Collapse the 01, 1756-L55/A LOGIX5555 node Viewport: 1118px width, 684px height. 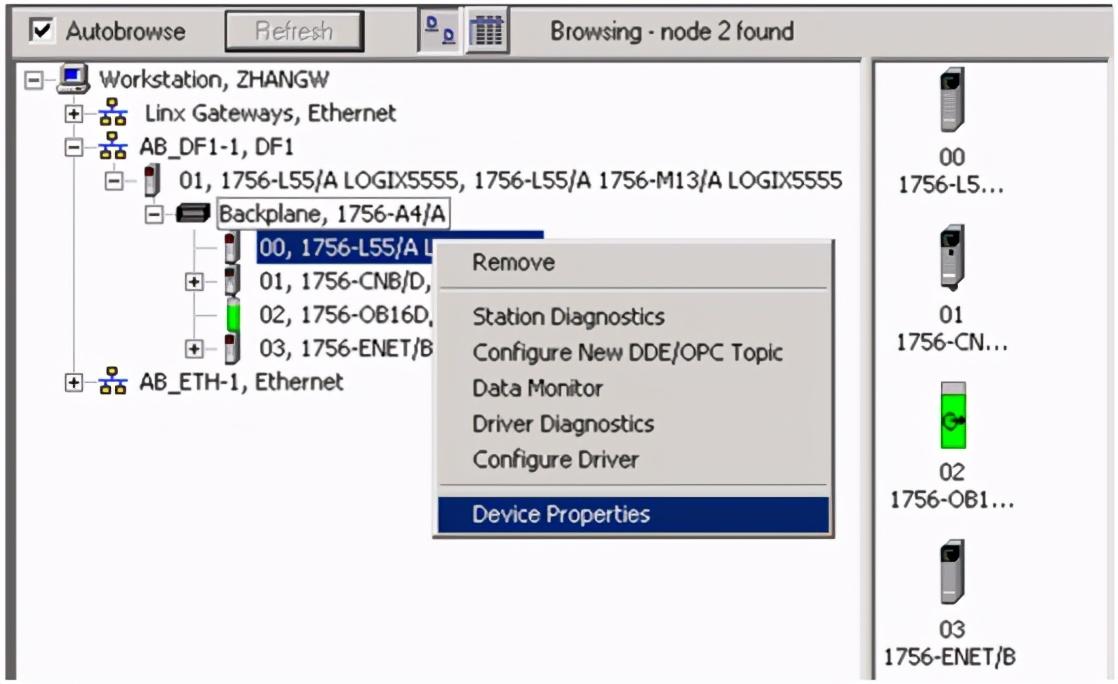(x=113, y=181)
